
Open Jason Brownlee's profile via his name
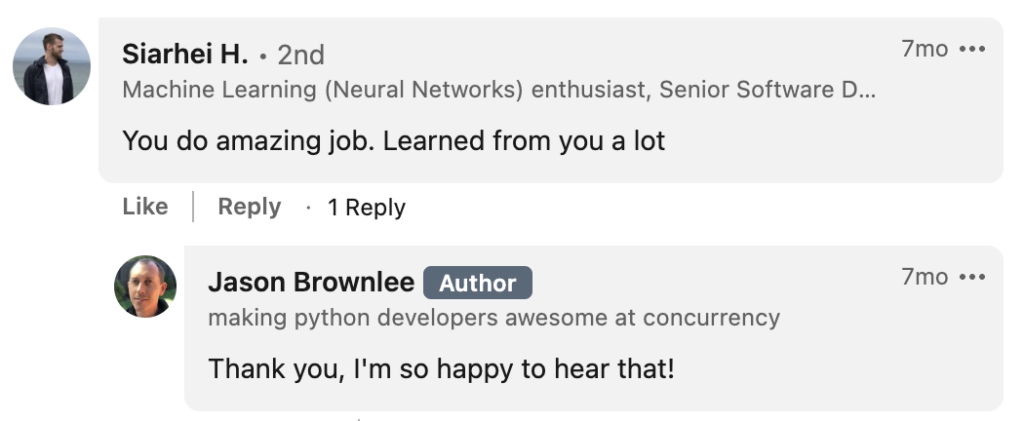(x=311, y=283)
